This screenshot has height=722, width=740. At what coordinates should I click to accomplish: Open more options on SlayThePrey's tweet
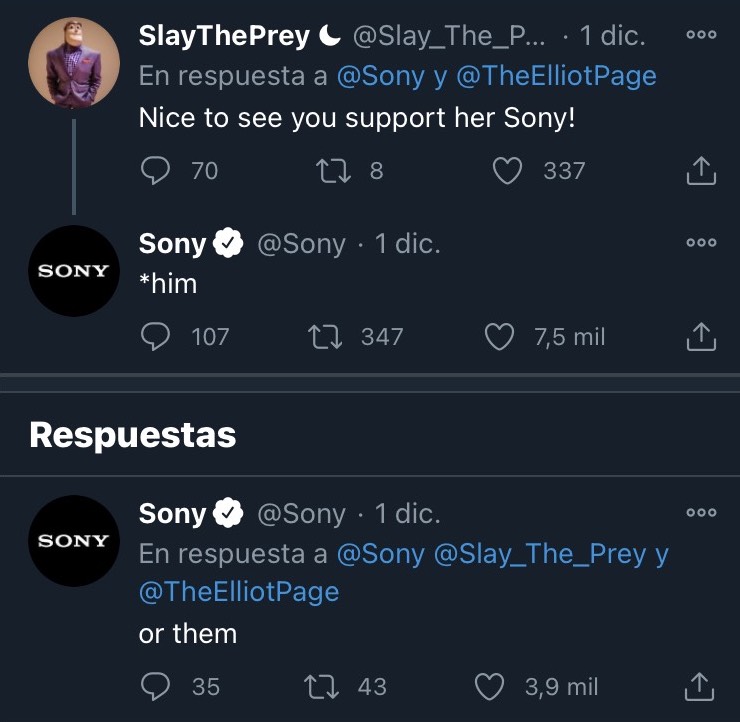702,34
